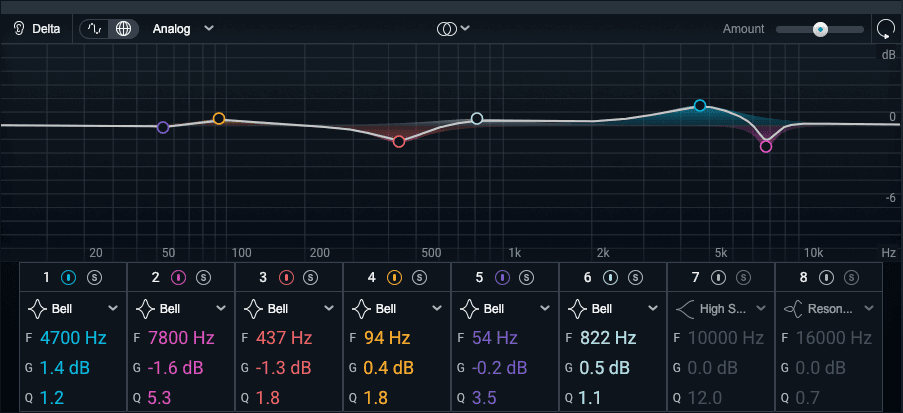This screenshot has width=903, height=413.
Task: Click the -1.6 dB gain value
Action: [x=176, y=367]
